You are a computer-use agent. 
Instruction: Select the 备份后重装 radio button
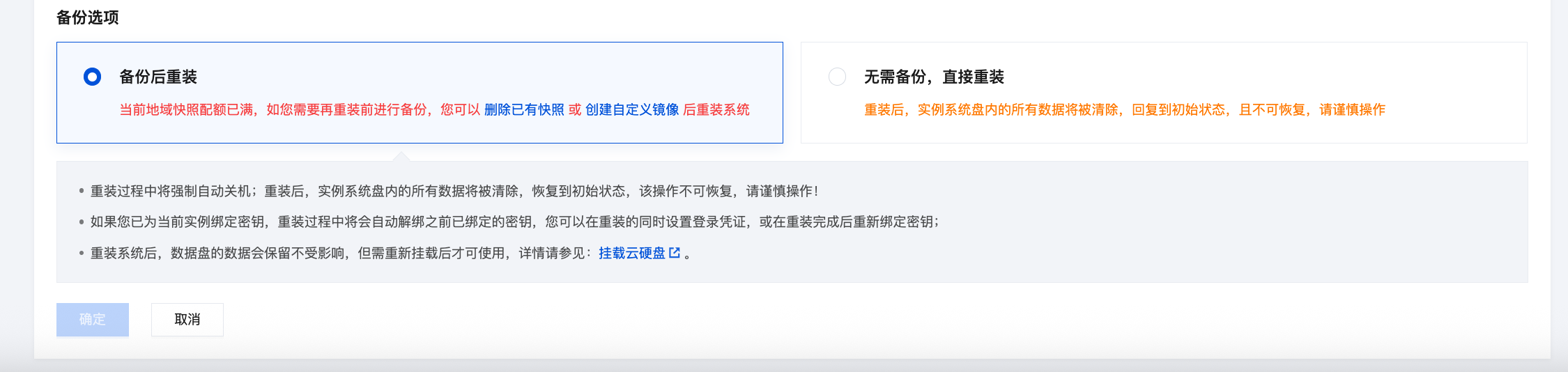[x=92, y=77]
